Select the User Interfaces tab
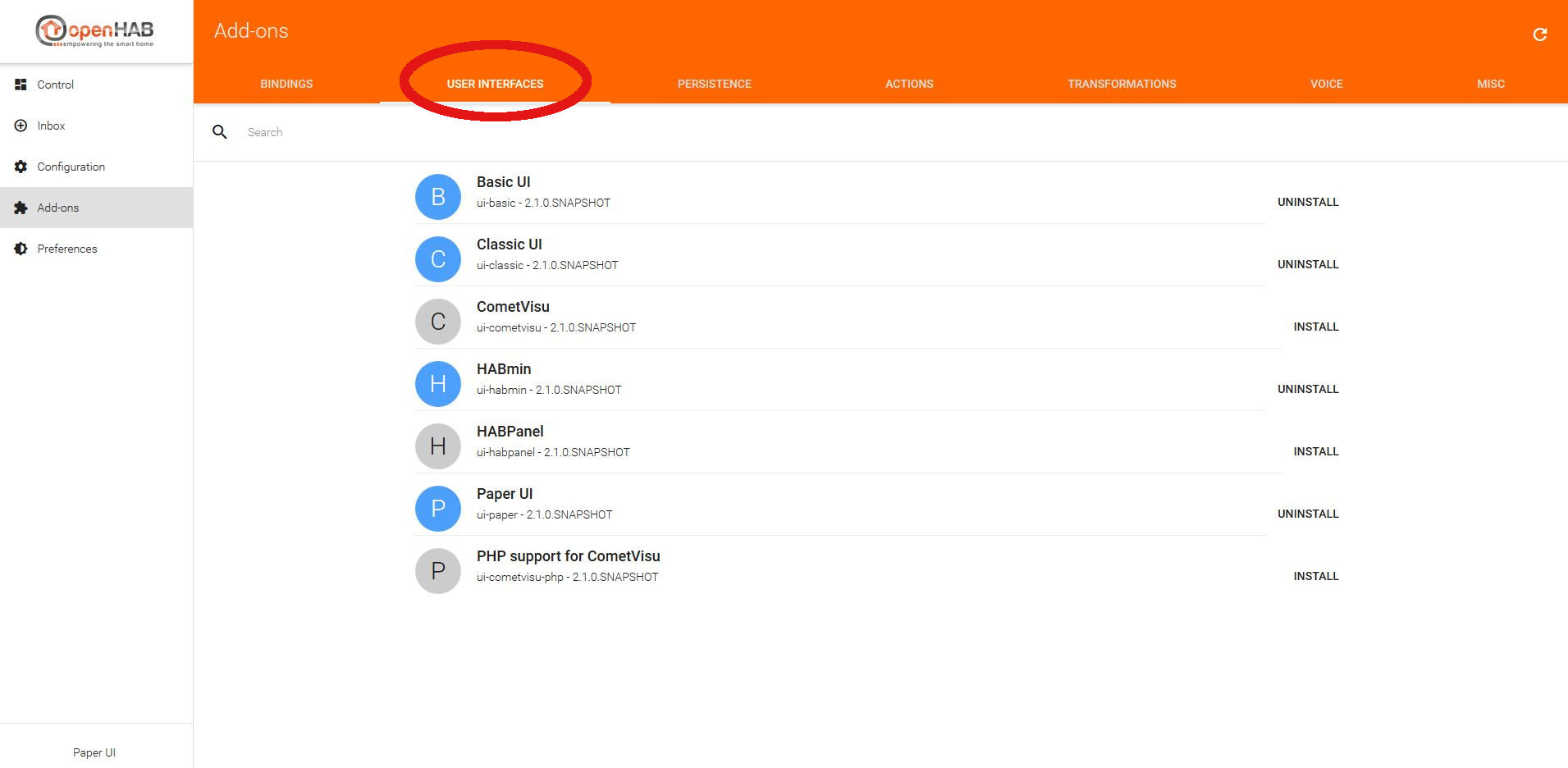This screenshot has height=768, width=1568. coord(495,84)
